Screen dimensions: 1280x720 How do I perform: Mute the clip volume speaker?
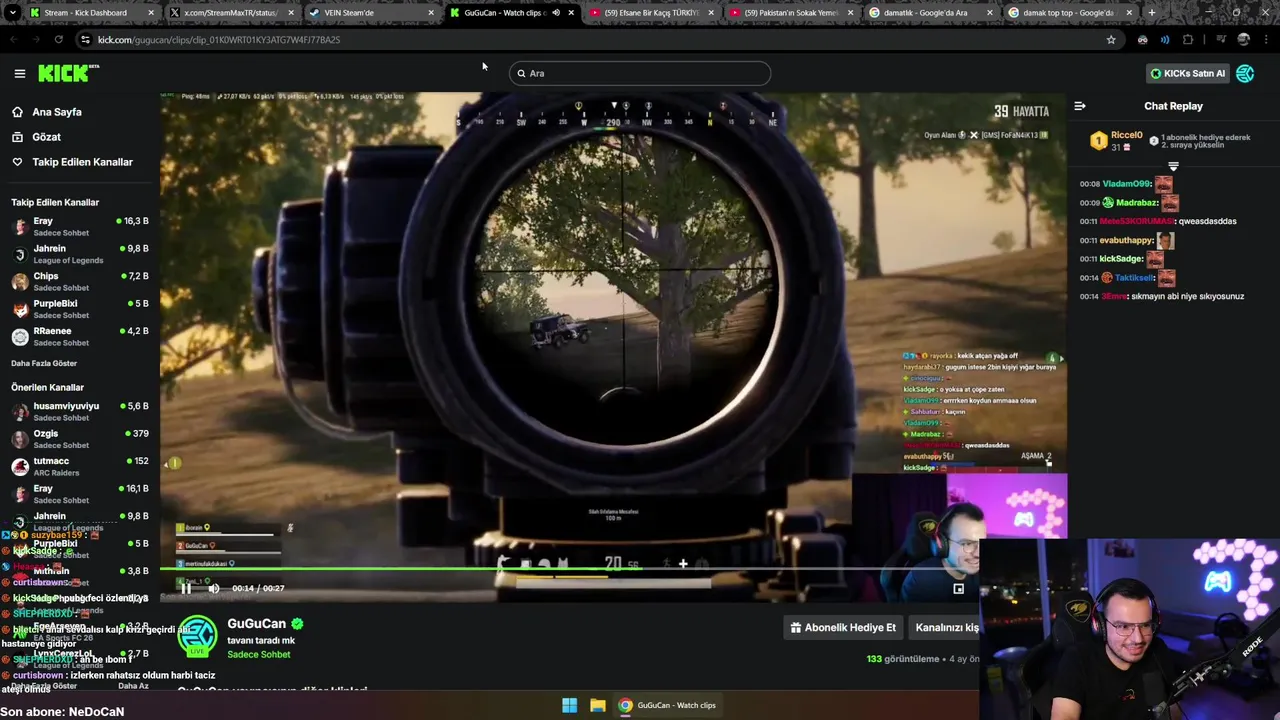[213, 588]
